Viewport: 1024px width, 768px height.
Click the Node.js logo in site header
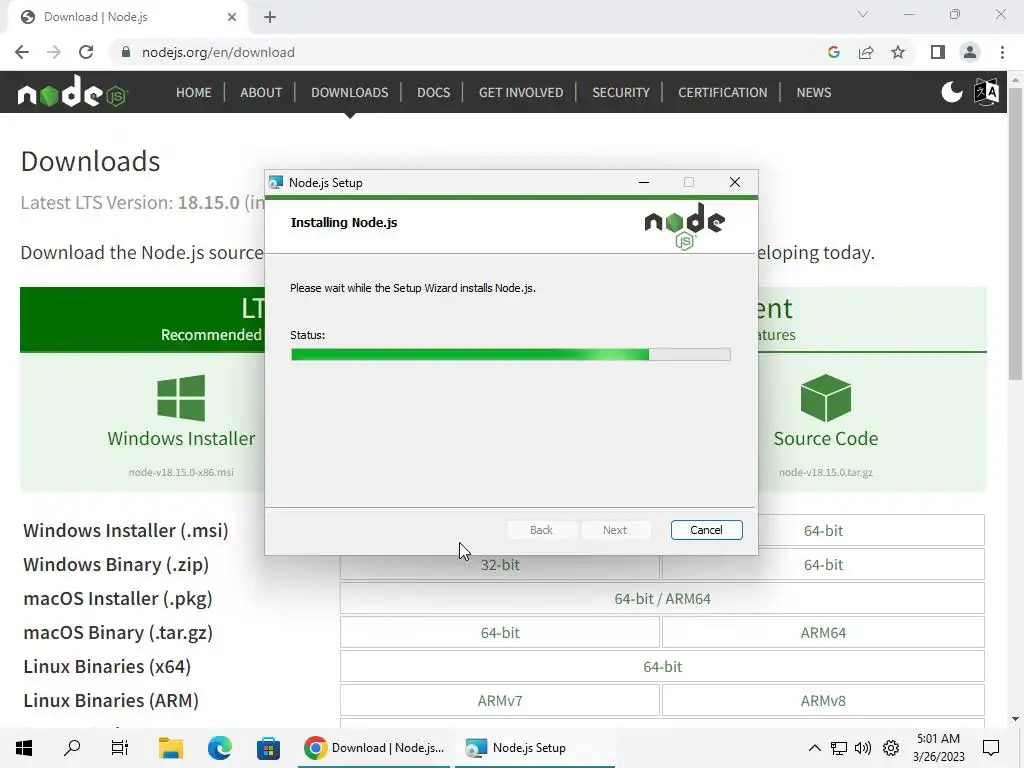click(72, 91)
